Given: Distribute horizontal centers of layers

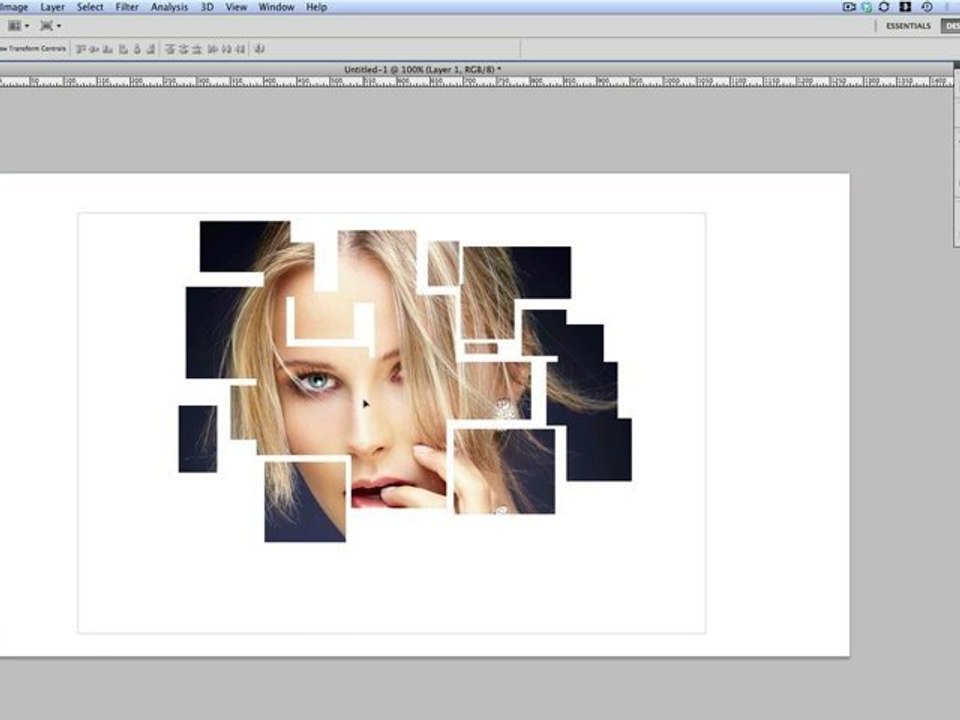Looking at the screenshot, I should [226, 49].
